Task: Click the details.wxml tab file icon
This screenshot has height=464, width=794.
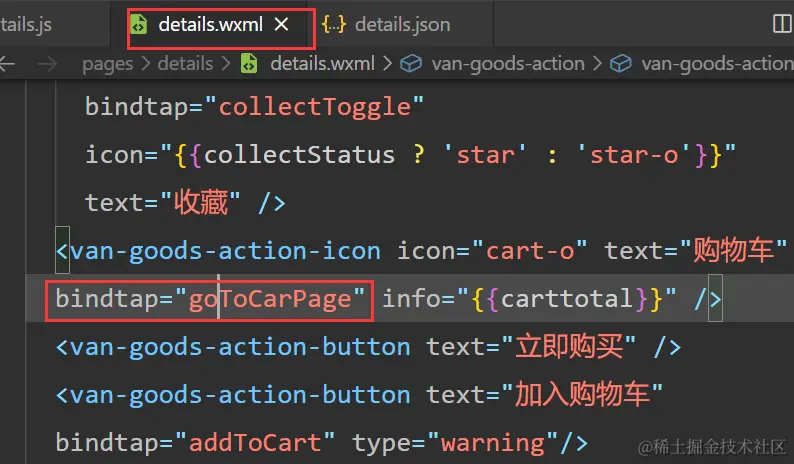Action: point(139,24)
